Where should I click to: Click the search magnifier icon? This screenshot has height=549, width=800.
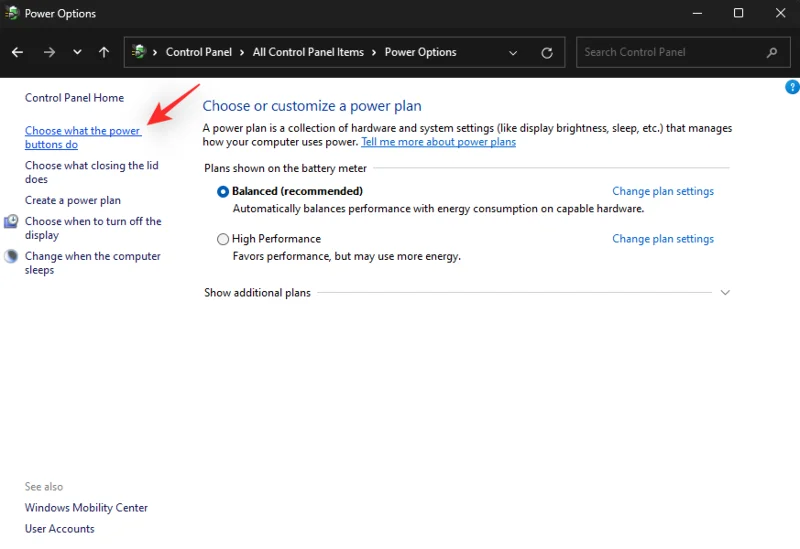pos(771,52)
